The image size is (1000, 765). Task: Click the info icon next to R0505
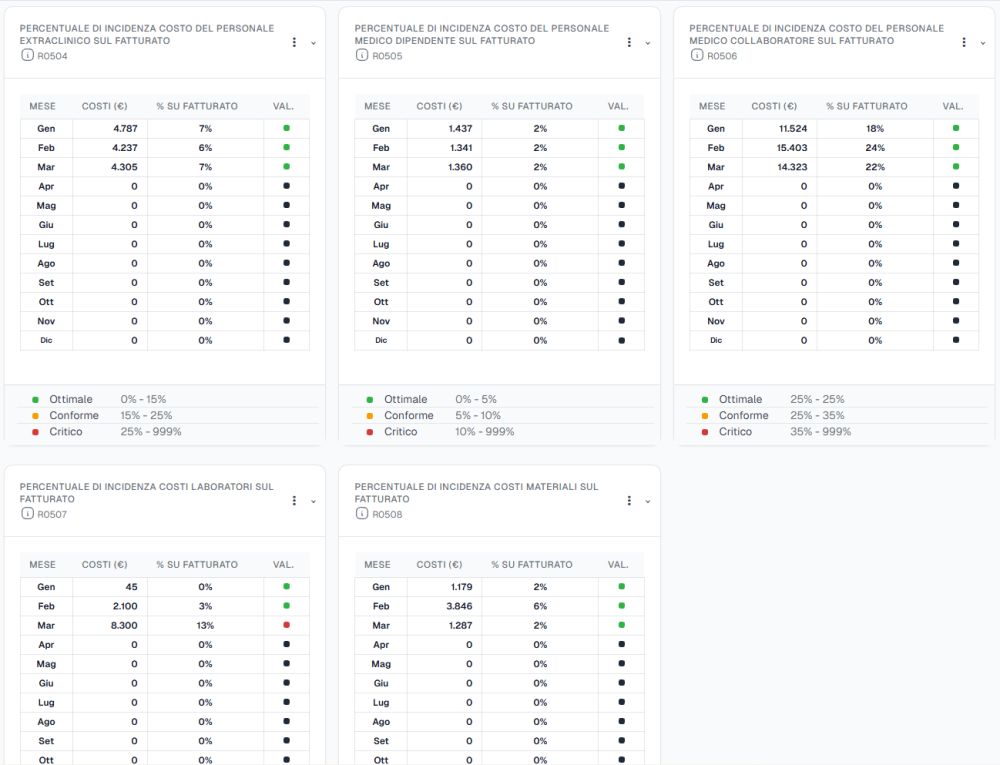point(362,55)
